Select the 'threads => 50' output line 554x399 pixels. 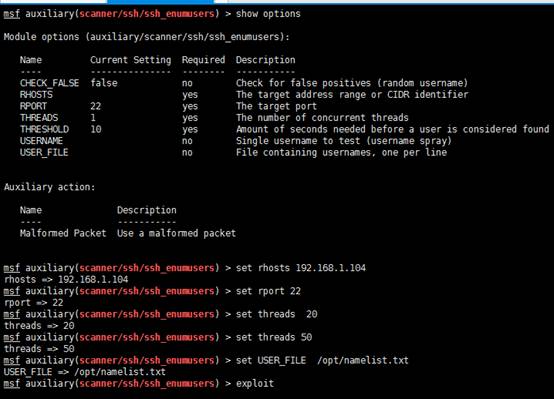coord(39,349)
